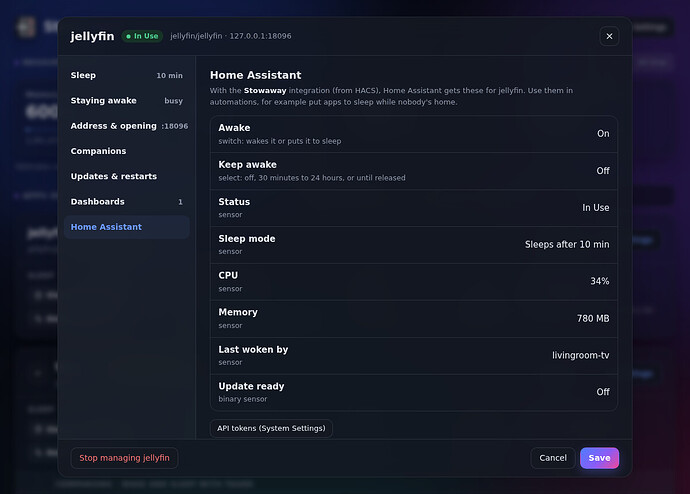Select the Companions section
The height and width of the screenshot is (494, 690).
pos(127,151)
